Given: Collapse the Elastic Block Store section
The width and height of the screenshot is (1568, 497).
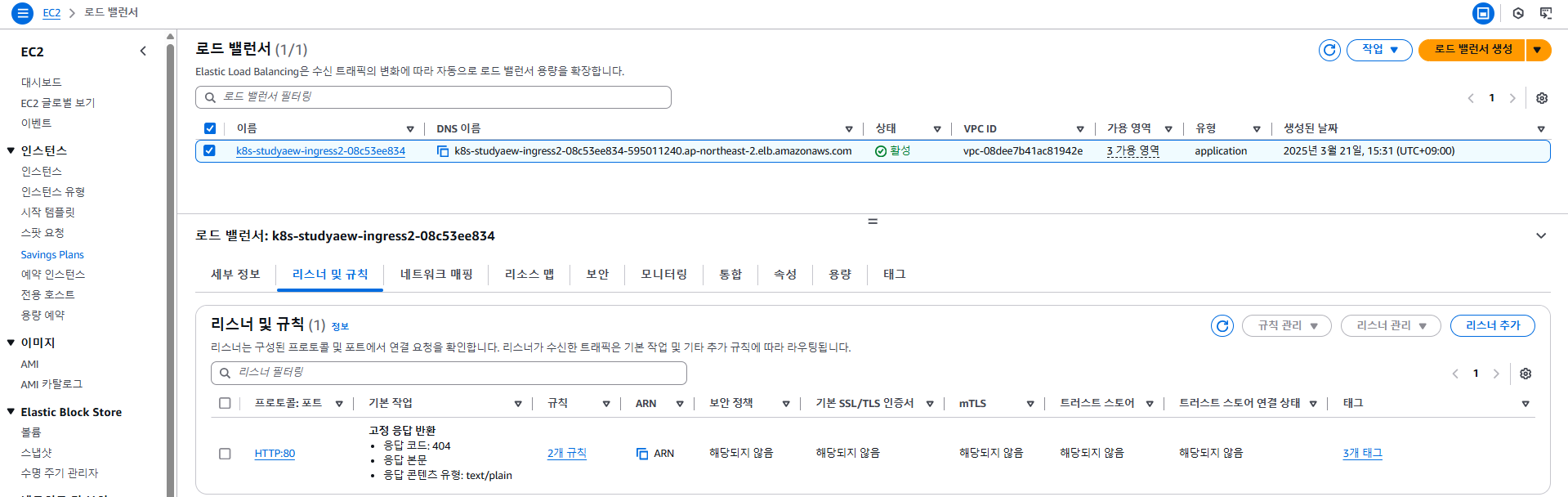Looking at the screenshot, I should 11,412.
